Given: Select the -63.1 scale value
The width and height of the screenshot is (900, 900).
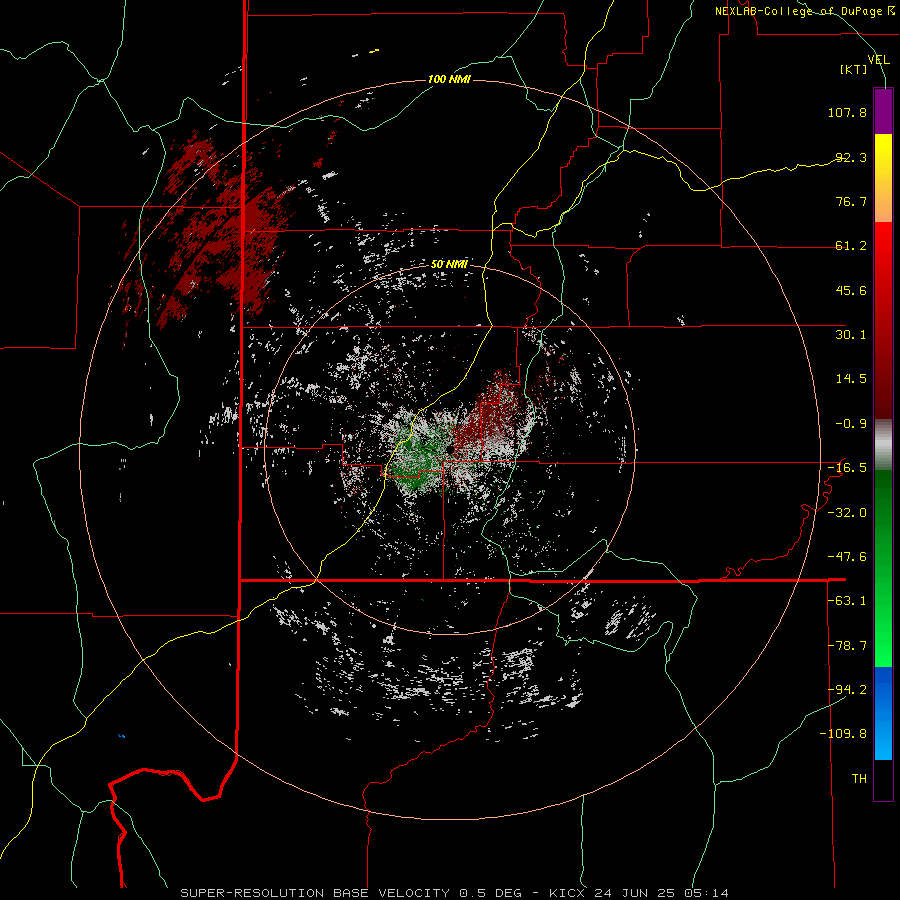Looking at the screenshot, I should pos(847,601).
